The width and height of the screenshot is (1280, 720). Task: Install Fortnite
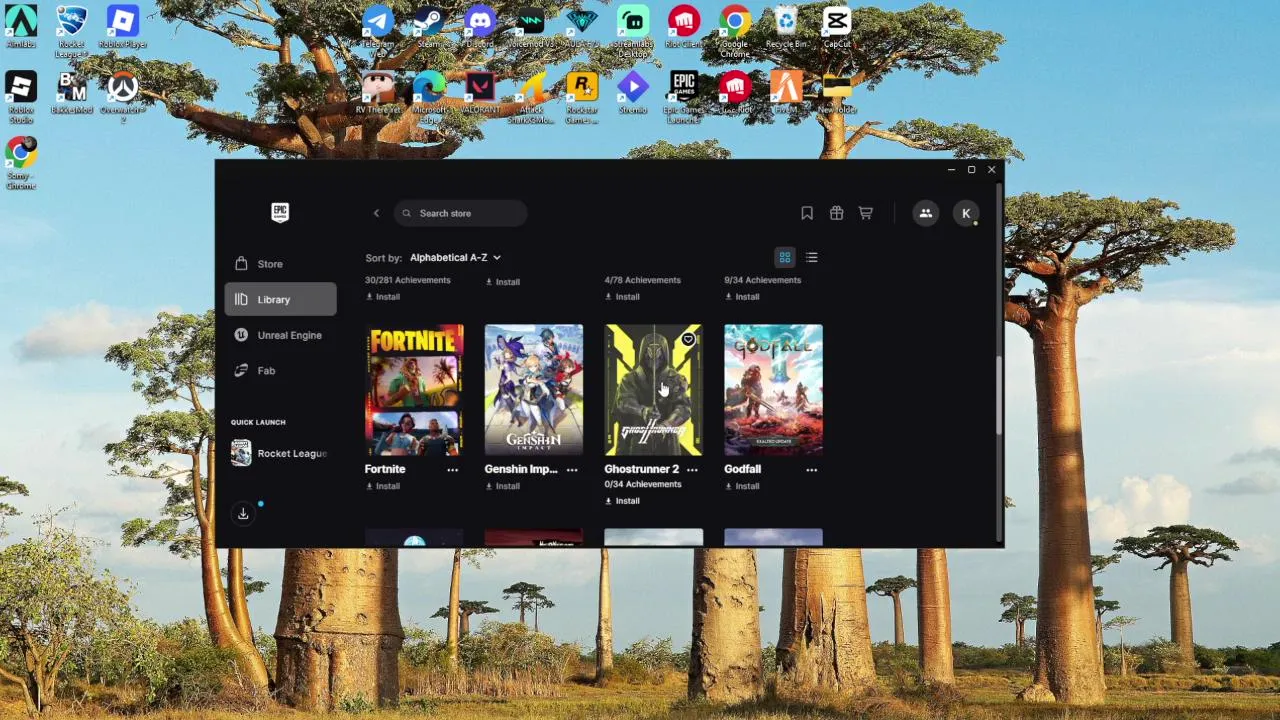point(383,486)
